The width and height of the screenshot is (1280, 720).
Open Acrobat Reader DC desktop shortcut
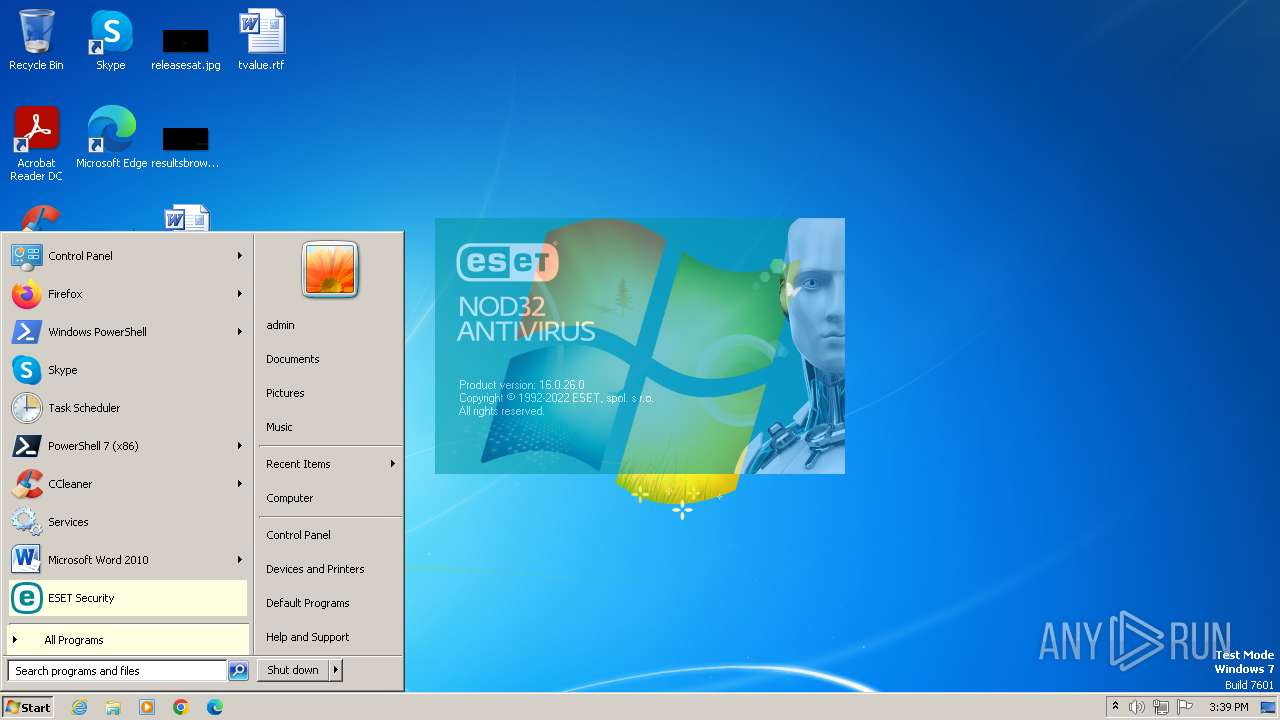coord(36,144)
